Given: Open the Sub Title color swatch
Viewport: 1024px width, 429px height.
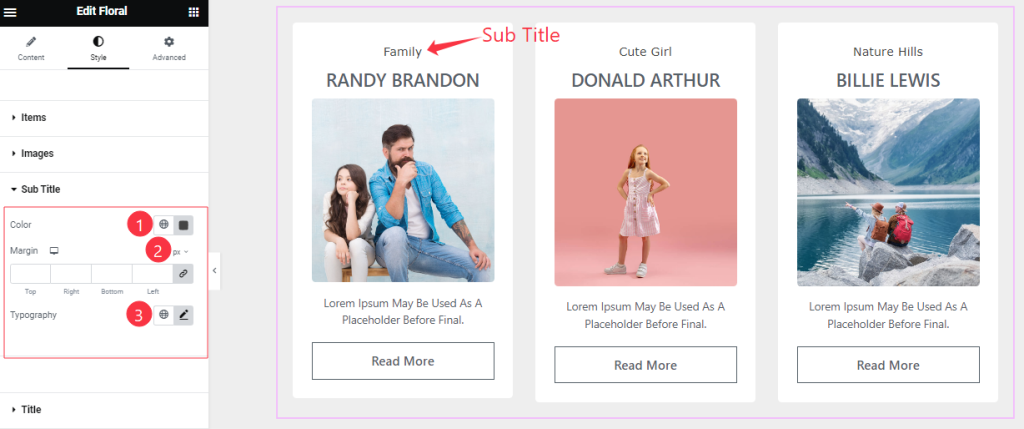Looking at the screenshot, I should 184,225.
